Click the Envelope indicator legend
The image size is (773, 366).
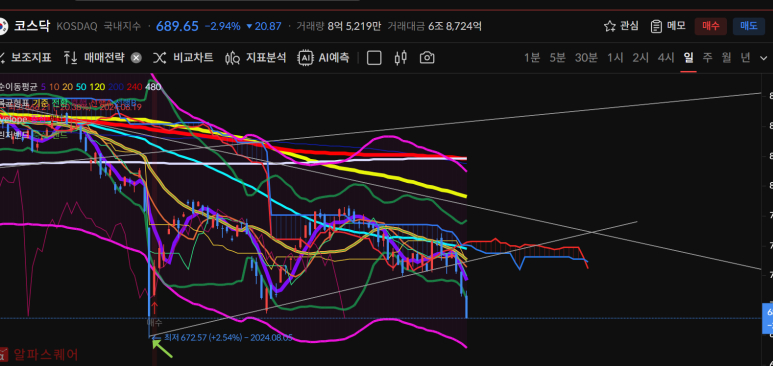13,119
